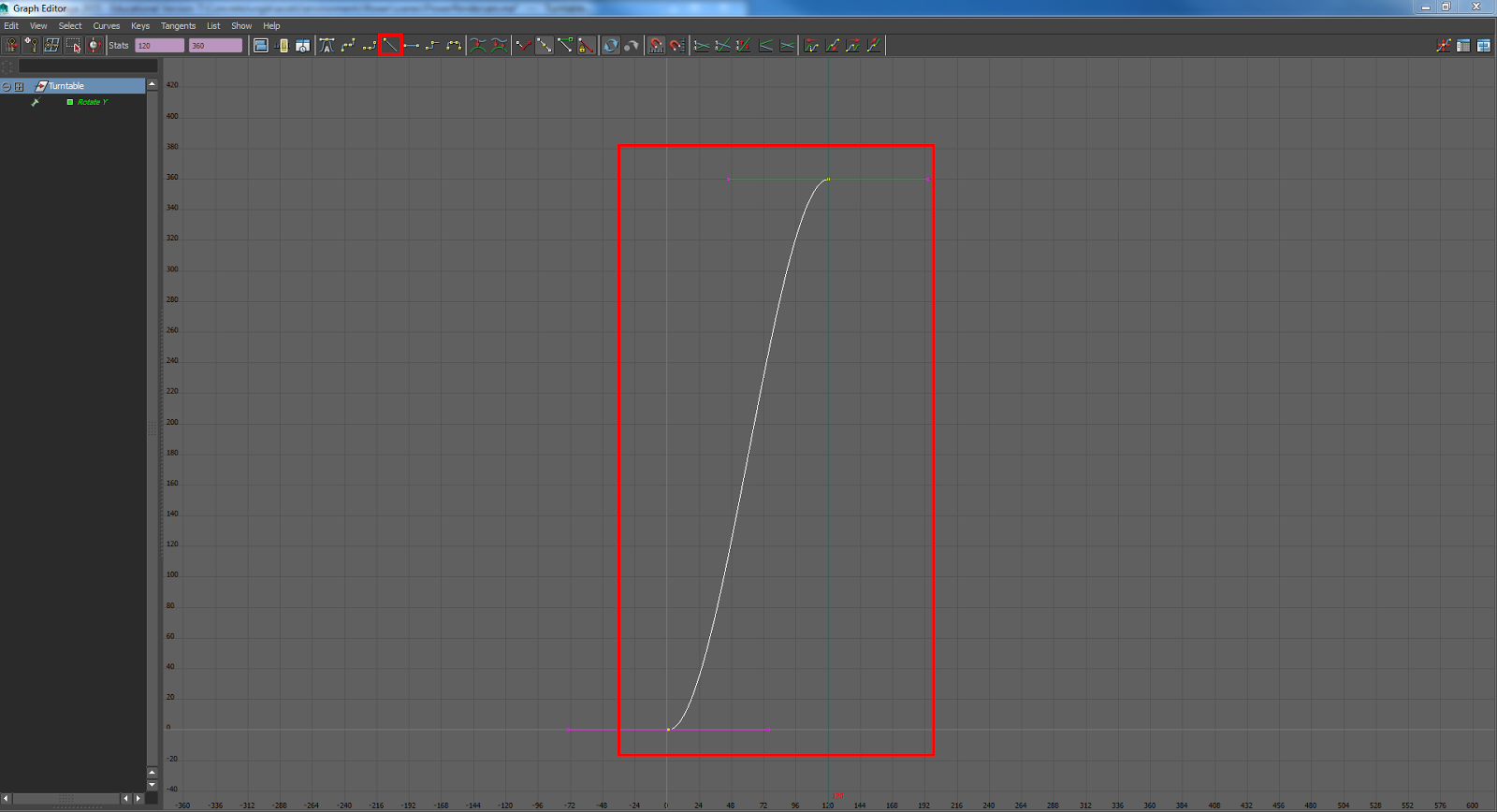Click the Frame All icon
Viewport: 1497px width, 812px height.
tap(261, 45)
